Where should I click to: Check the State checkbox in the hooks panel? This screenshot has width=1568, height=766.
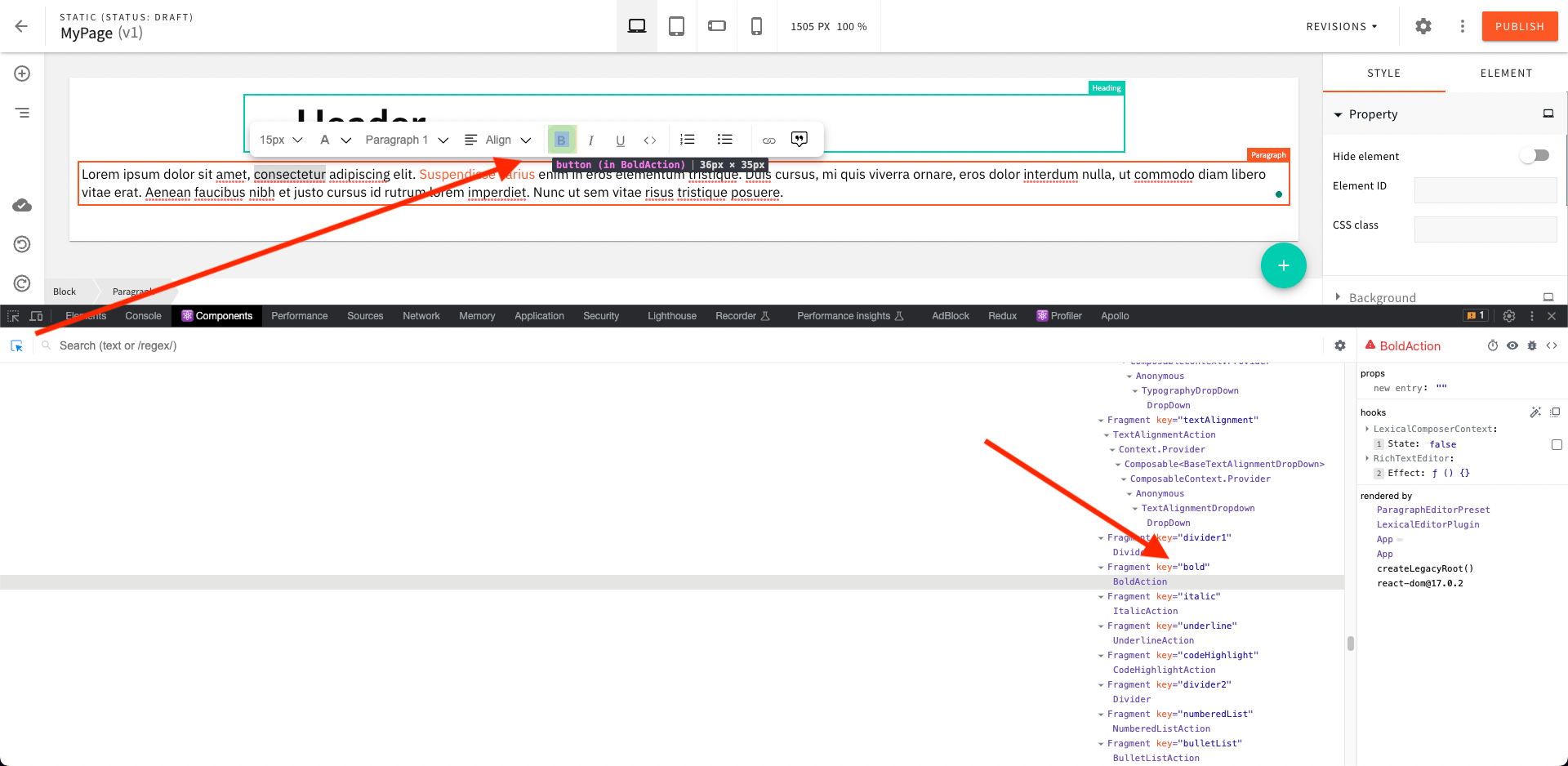coord(1557,444)
